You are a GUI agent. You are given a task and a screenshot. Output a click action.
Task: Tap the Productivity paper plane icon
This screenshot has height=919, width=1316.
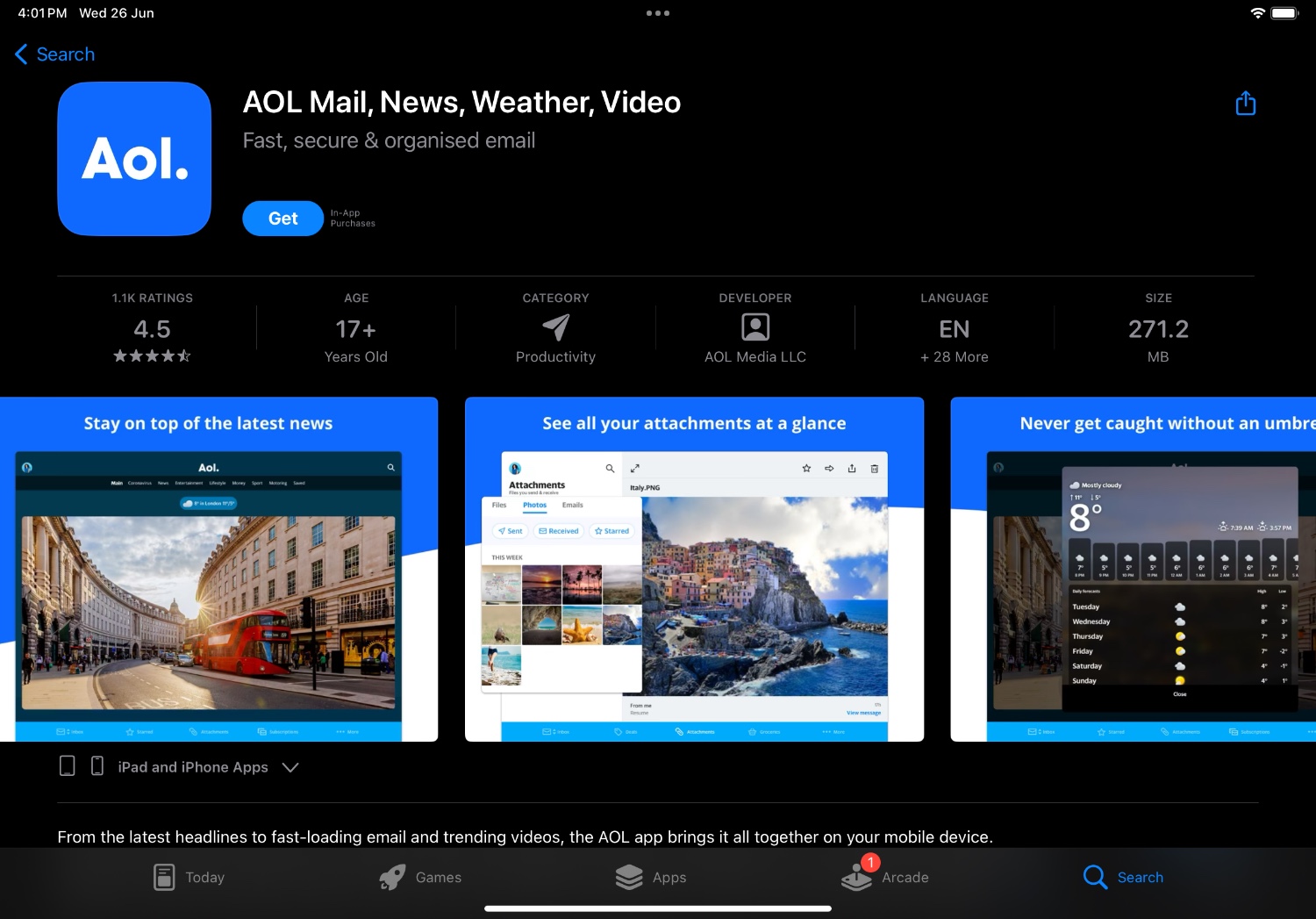[556, 327]
